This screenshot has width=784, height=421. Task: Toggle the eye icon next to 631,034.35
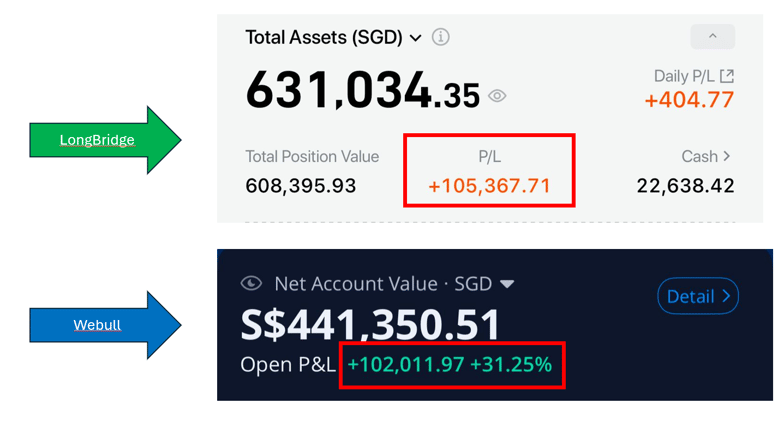coord(497,96)
